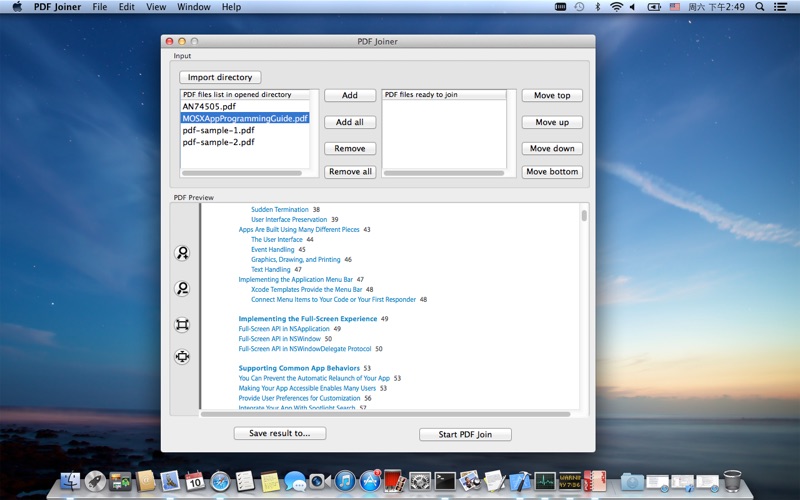Open Console warning log icon in dock

570,481
